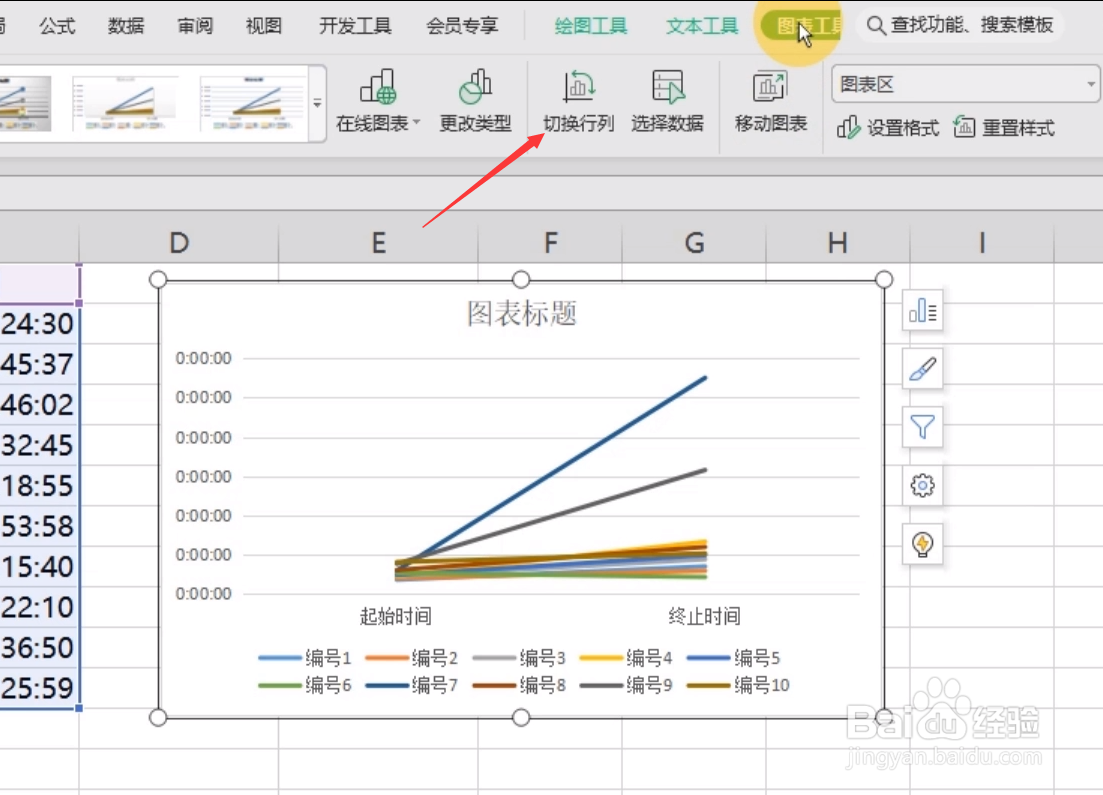
Task: Click cell showing 25:59
Action: (x=39, y=687)
